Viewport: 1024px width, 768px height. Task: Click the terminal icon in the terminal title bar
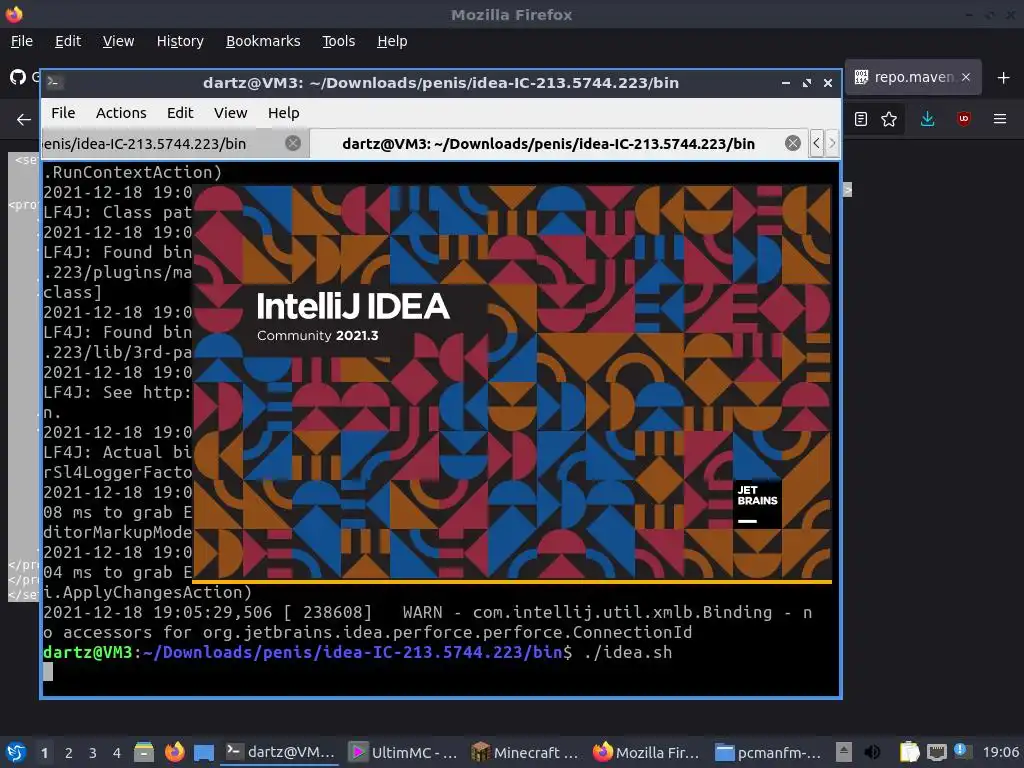pos(54,82)
